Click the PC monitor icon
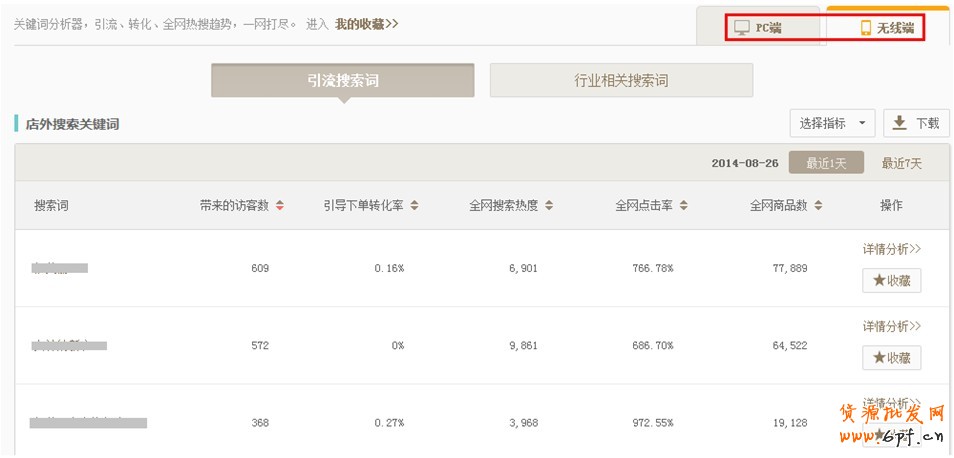The height and width of the screenshot is (458, 954). [741, 27]
